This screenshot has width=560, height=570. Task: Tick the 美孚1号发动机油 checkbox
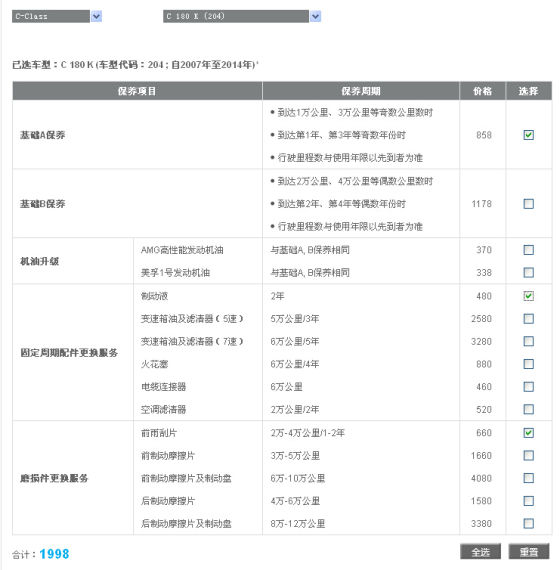pos(528,272)
